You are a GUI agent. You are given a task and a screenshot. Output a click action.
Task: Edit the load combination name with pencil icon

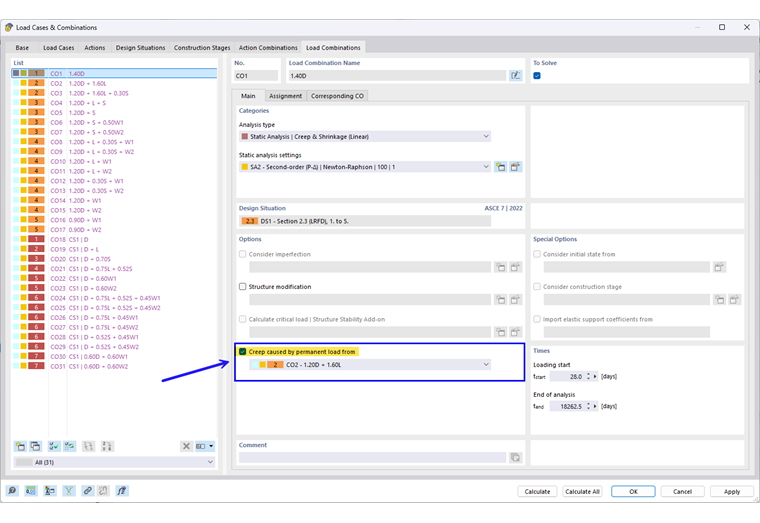point(516,76)
